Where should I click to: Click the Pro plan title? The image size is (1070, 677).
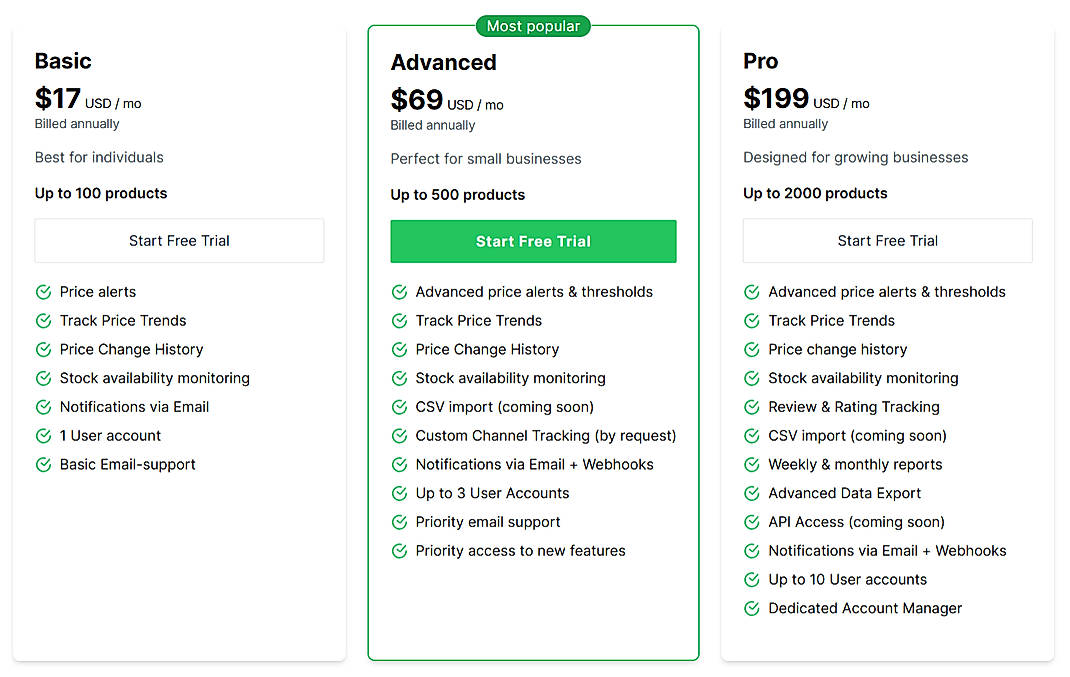point(760,61)
